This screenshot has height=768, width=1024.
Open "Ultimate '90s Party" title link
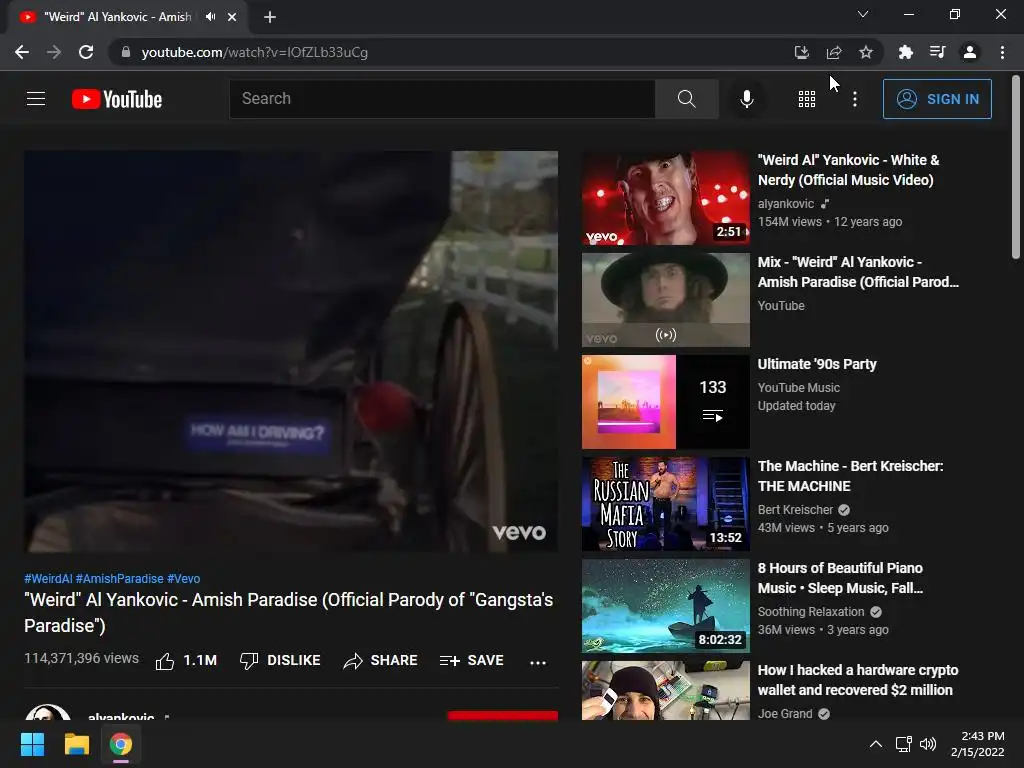pyautogui.click(x=817, y=364)
